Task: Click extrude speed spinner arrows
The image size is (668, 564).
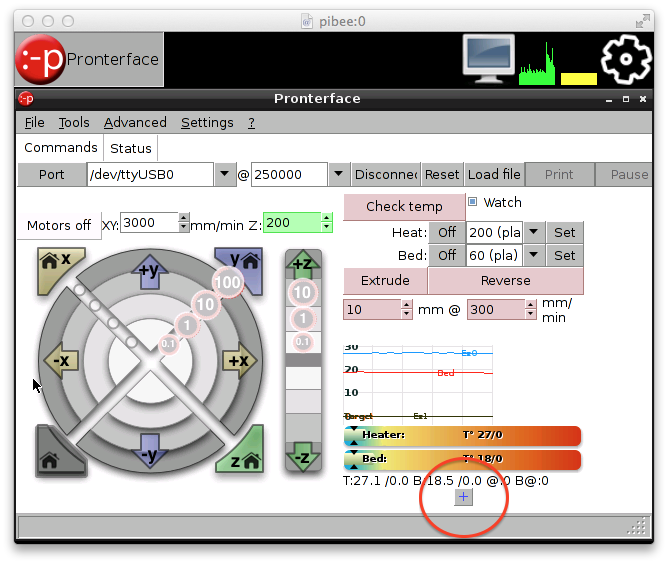Action: pyautogui.click(x=530, y=309)
